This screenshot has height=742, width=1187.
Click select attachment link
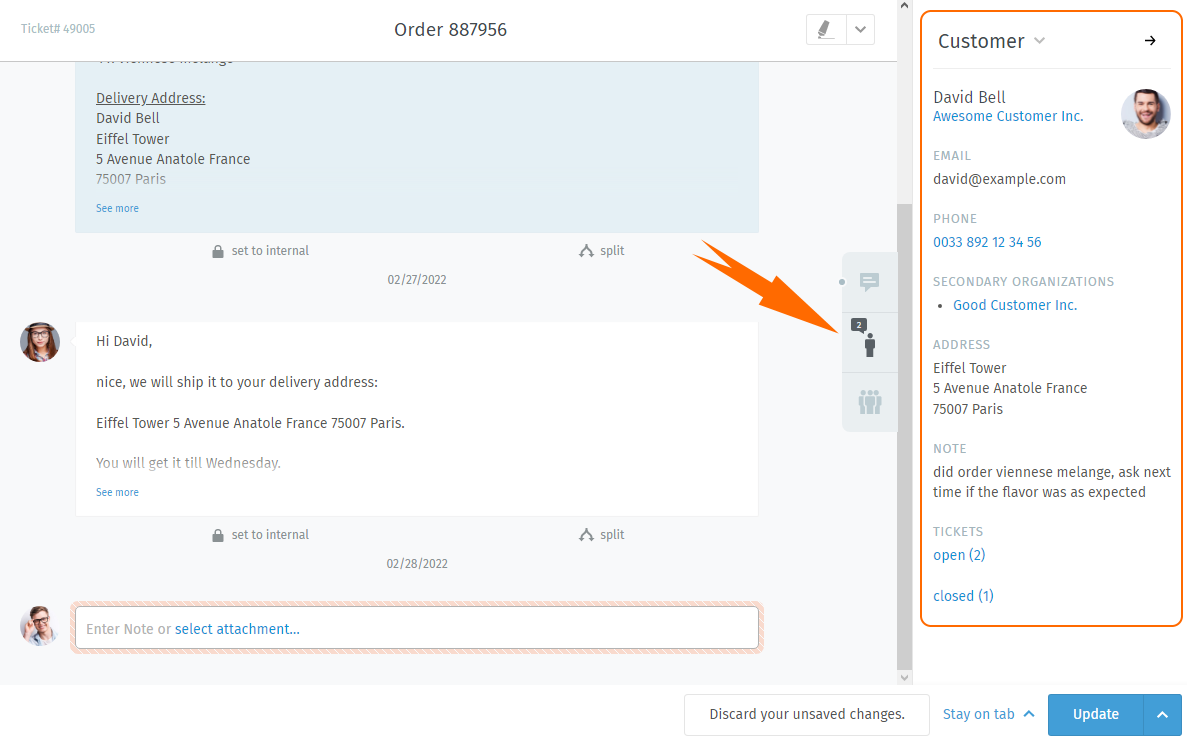click(x=237, y=629)
